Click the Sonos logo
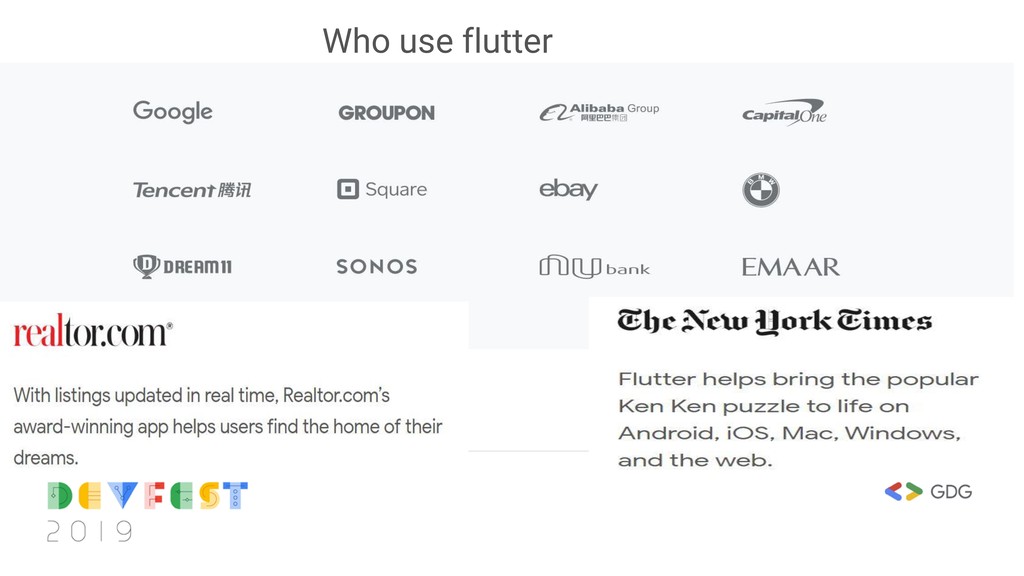Image resolution: width=1024 pixels, height=576 pixels. 377,267
